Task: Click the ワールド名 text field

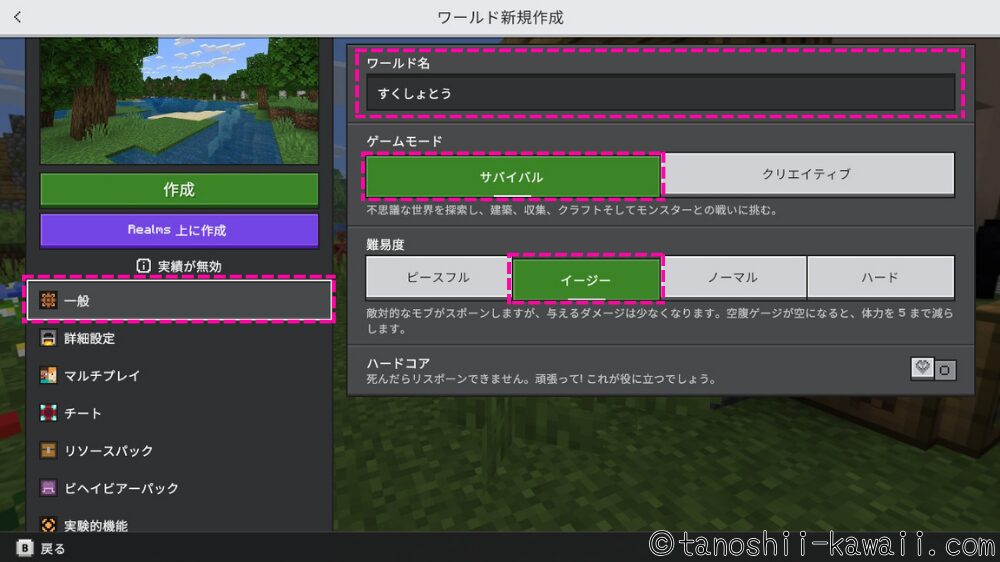Action: [x=660, y=93]
